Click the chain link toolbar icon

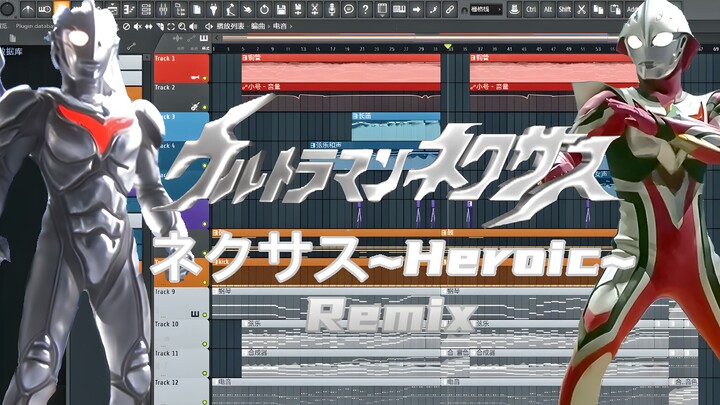[450, 9]
